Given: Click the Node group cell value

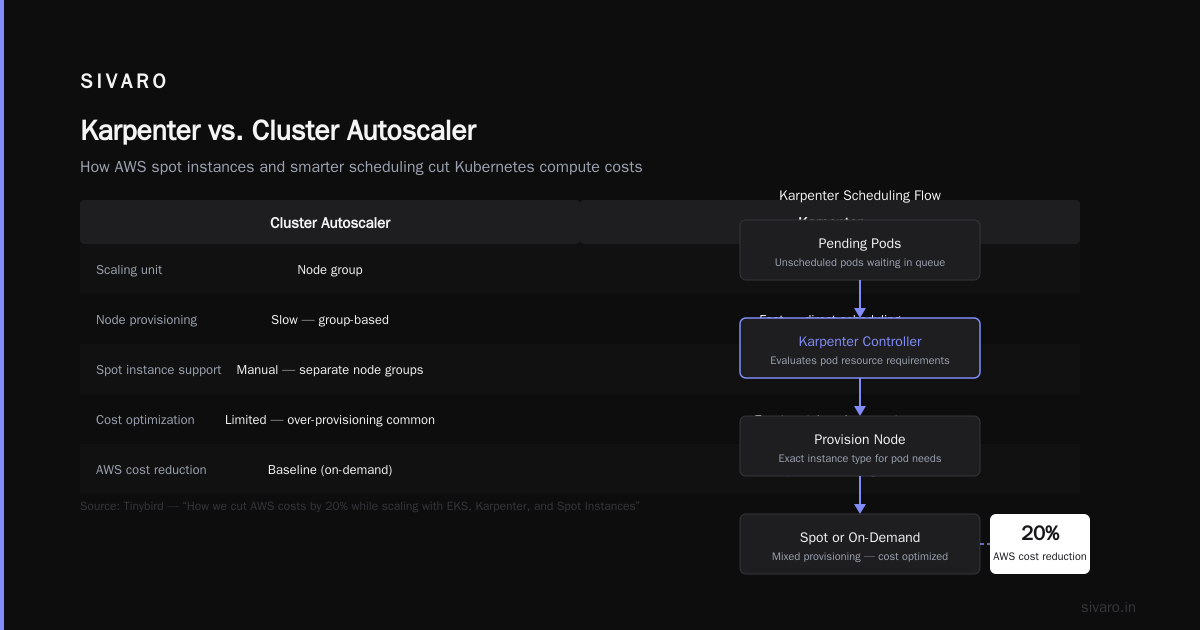Looking at the screenshot, I should click(x=330, y=270).
